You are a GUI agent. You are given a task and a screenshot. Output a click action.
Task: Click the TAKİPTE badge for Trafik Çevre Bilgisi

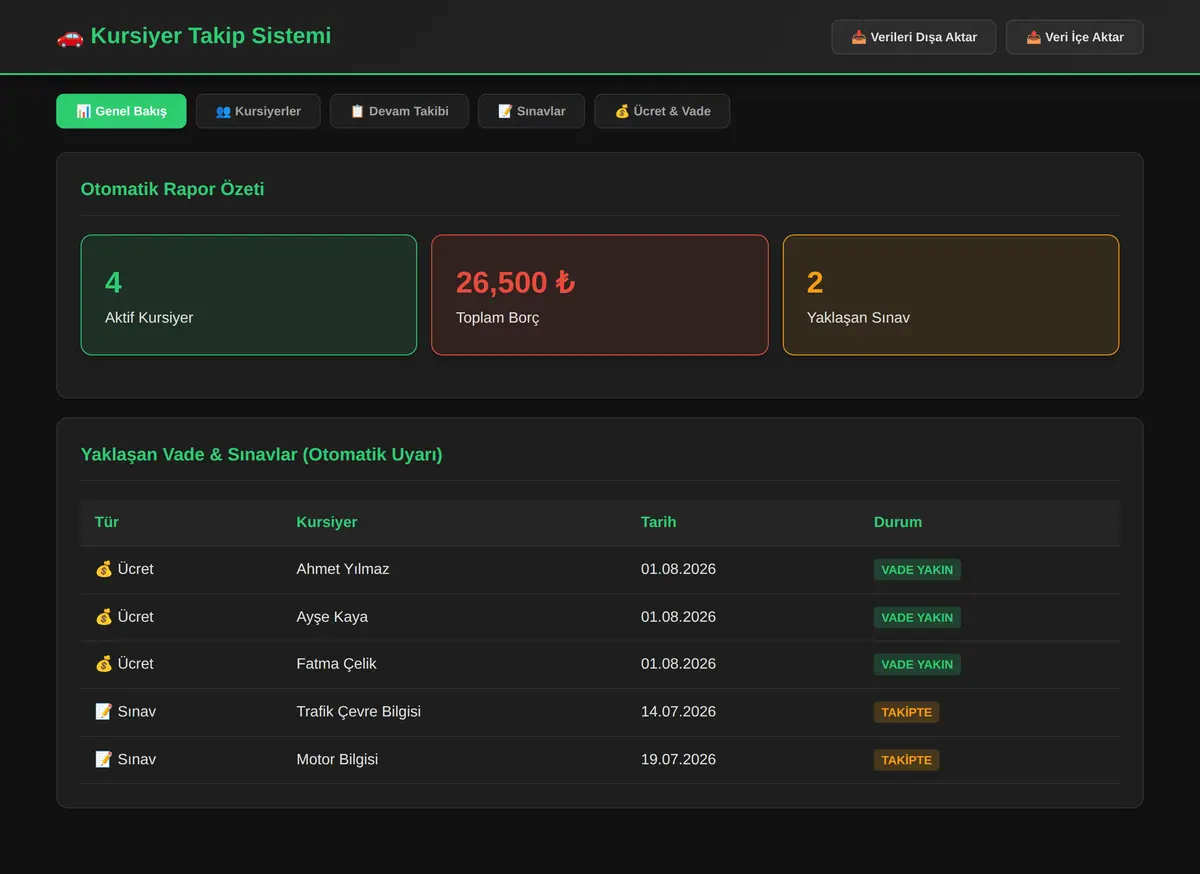tap(906, 713)
